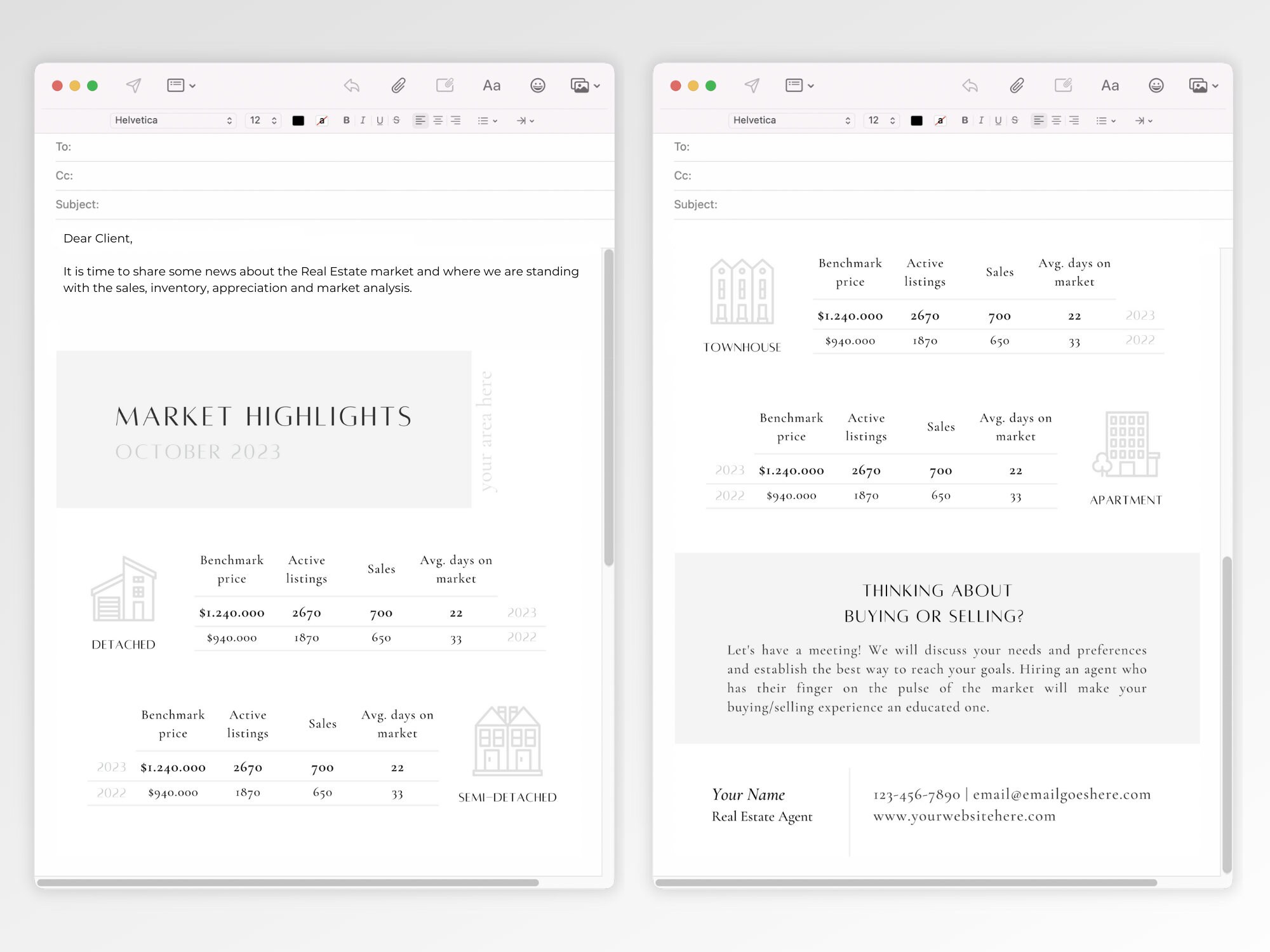Show the format bar with the Aa icon
Viewport: 1270px width, 952px height.
(x=491, y=85)
